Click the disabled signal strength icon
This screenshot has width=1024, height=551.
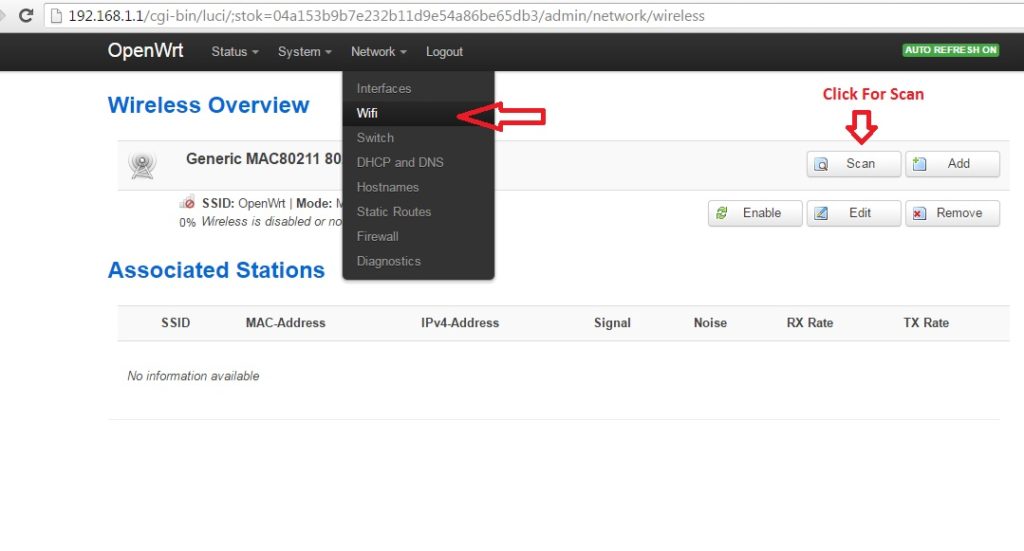point(187,203)
